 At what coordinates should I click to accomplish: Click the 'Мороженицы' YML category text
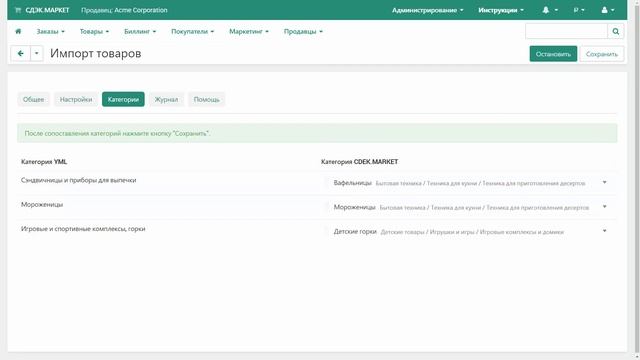(42, 204)
